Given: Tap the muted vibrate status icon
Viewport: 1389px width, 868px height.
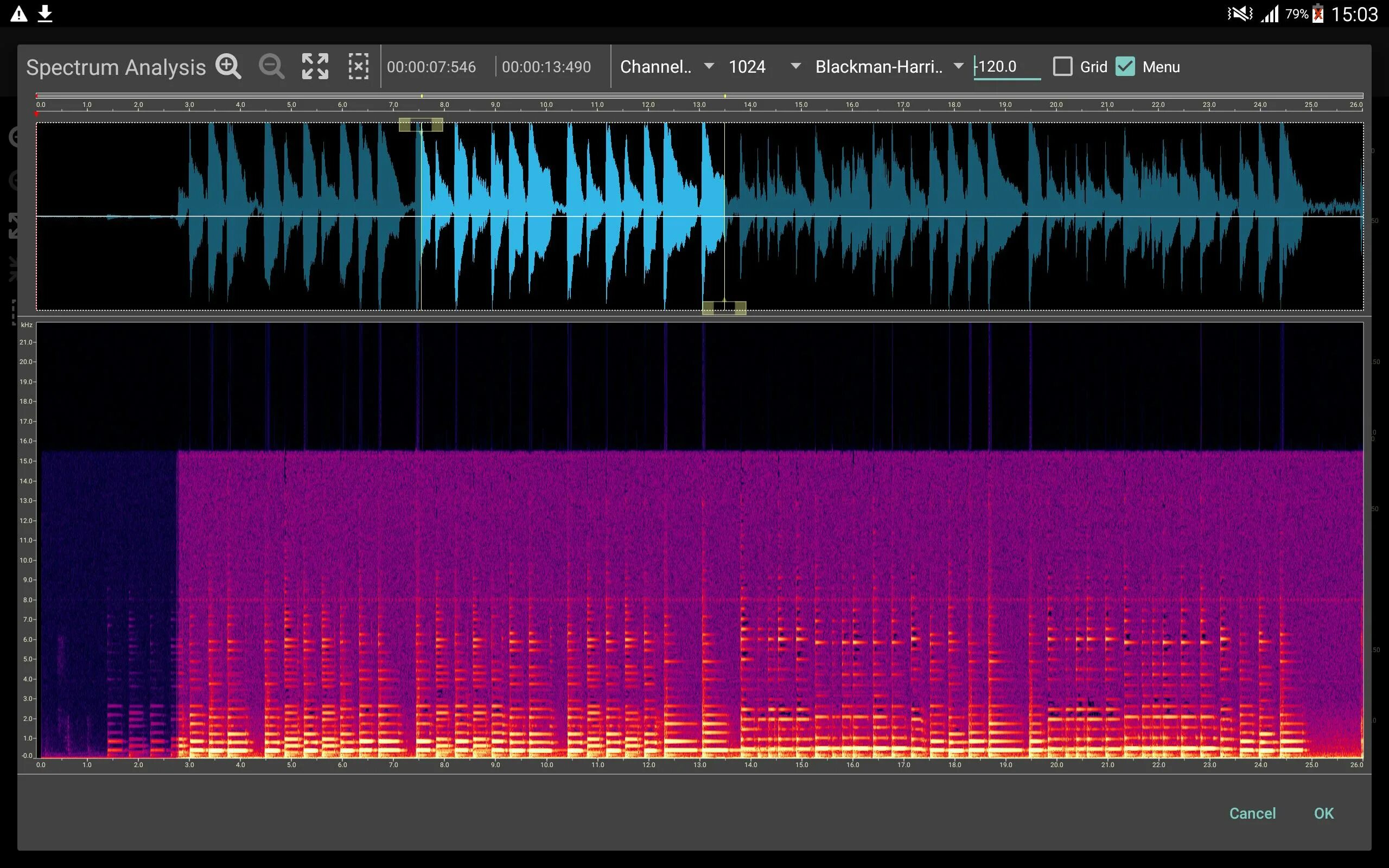Looking at the screenshot, I should tap(1239, 14).
